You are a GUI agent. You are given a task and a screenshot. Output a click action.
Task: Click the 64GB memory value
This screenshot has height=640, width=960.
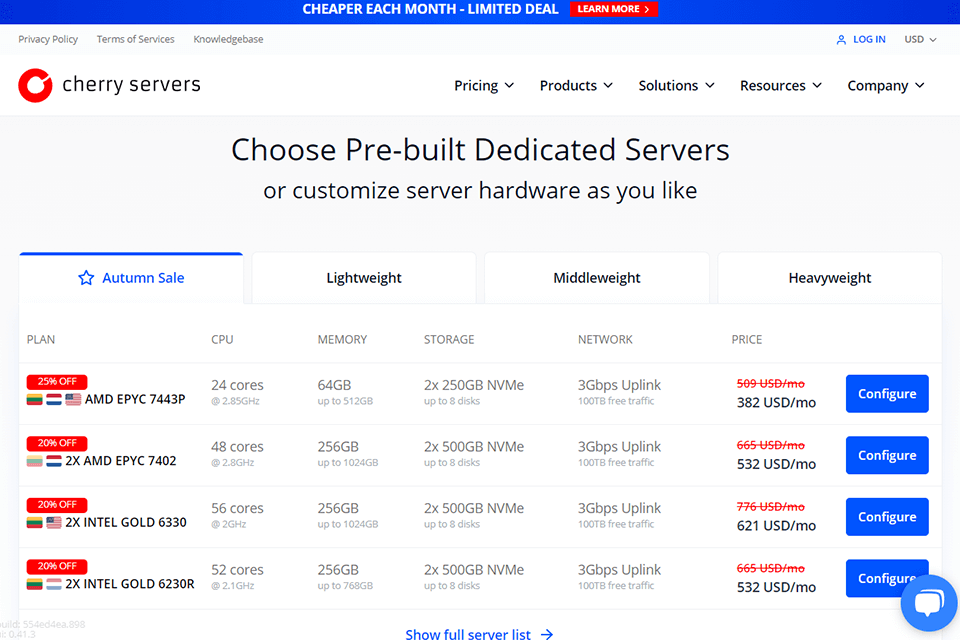[334, 385]
